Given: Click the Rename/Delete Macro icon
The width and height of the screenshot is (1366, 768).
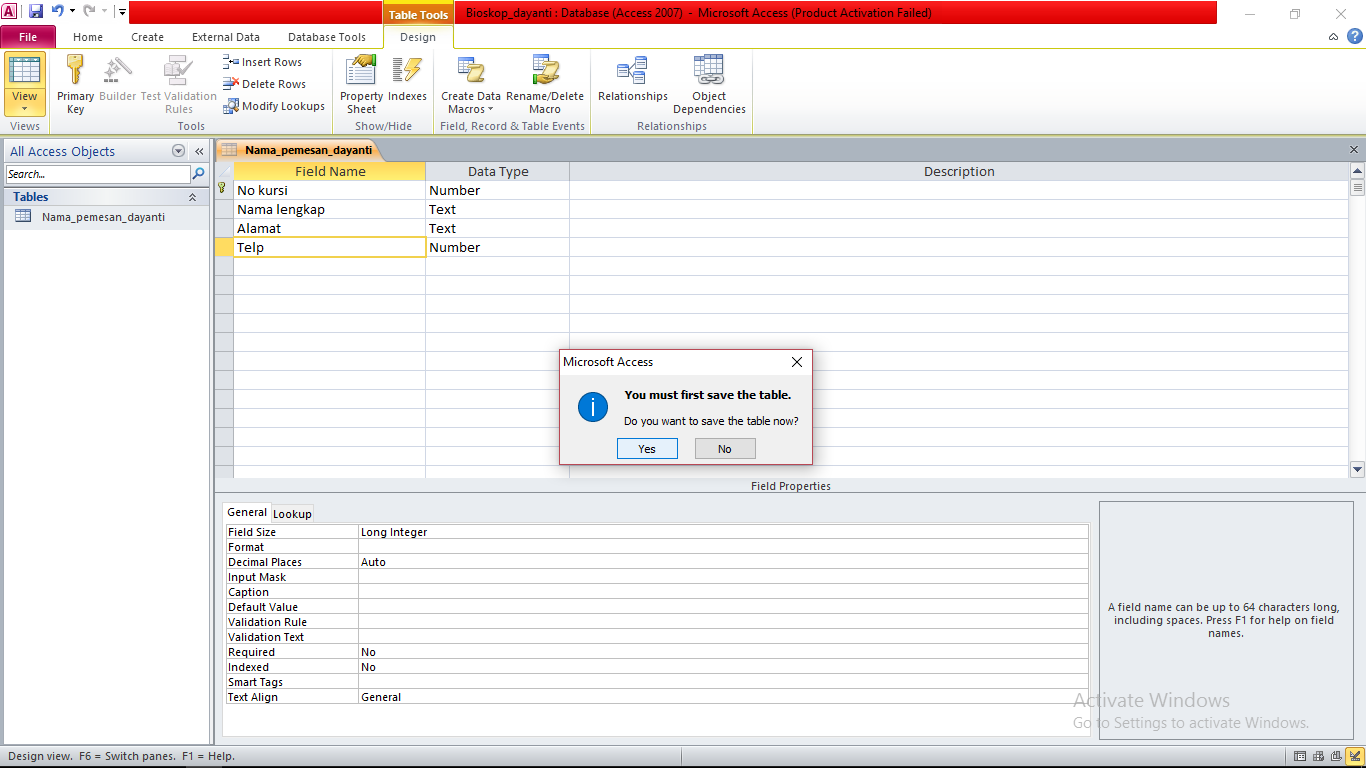Looking at the screenshot, I should pos(546,84).
